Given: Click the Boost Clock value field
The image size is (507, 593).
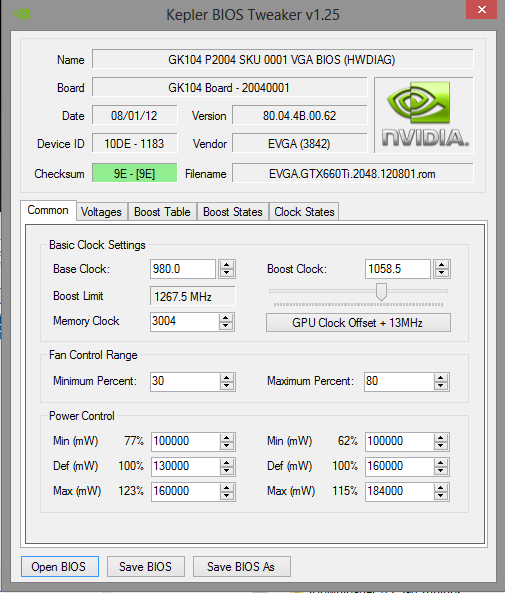Looking at the screenshot, I should point(397,269).
